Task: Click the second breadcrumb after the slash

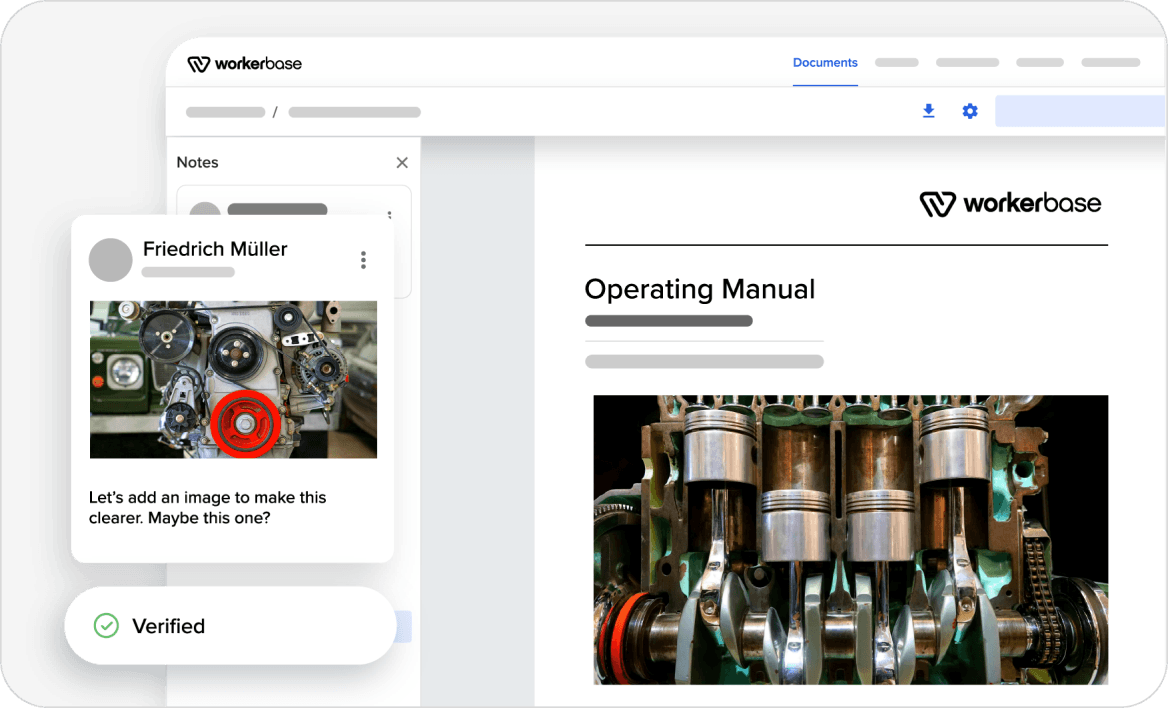Action: point(354,112)
